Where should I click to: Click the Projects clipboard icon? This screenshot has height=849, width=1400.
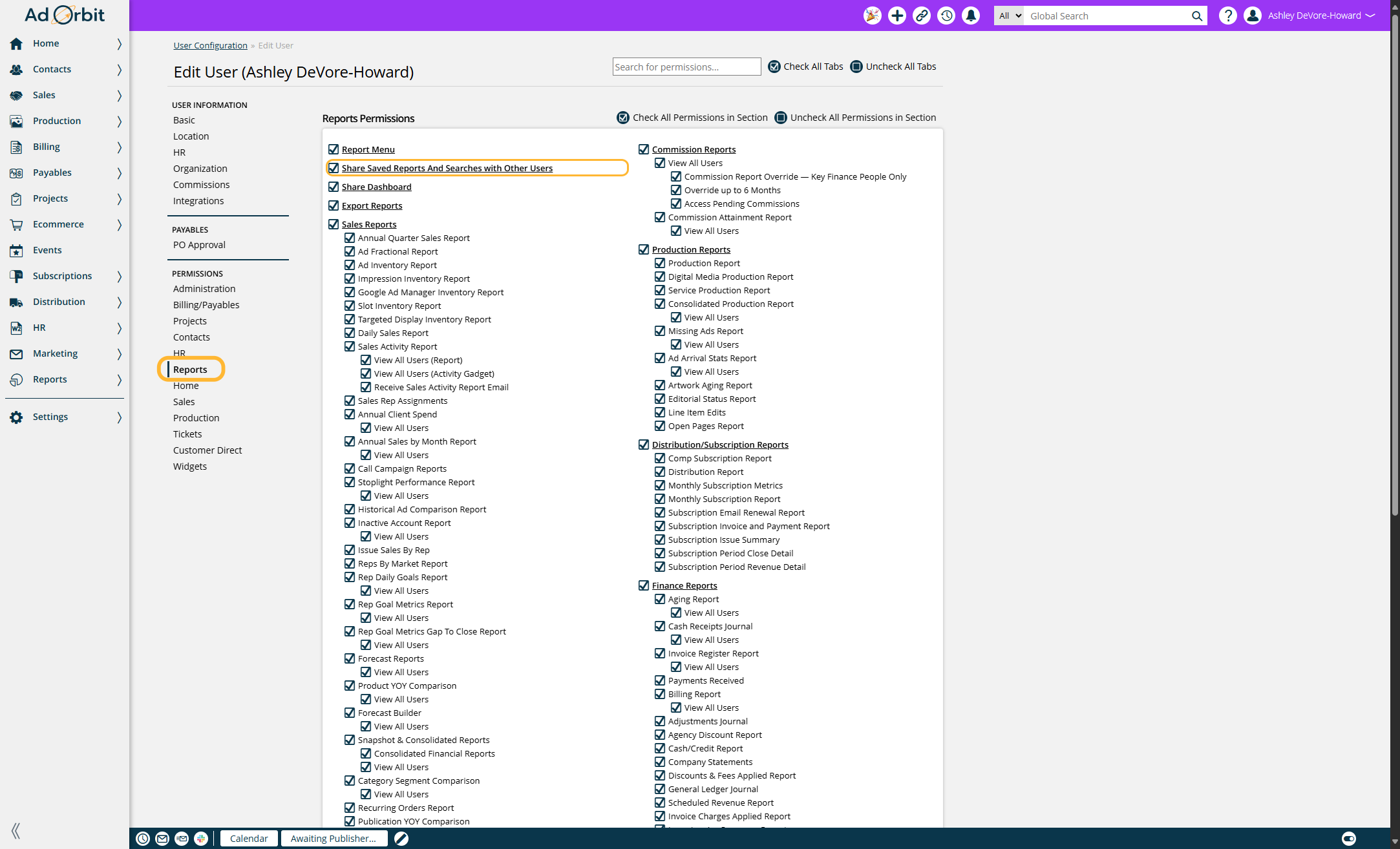(16, 198)
